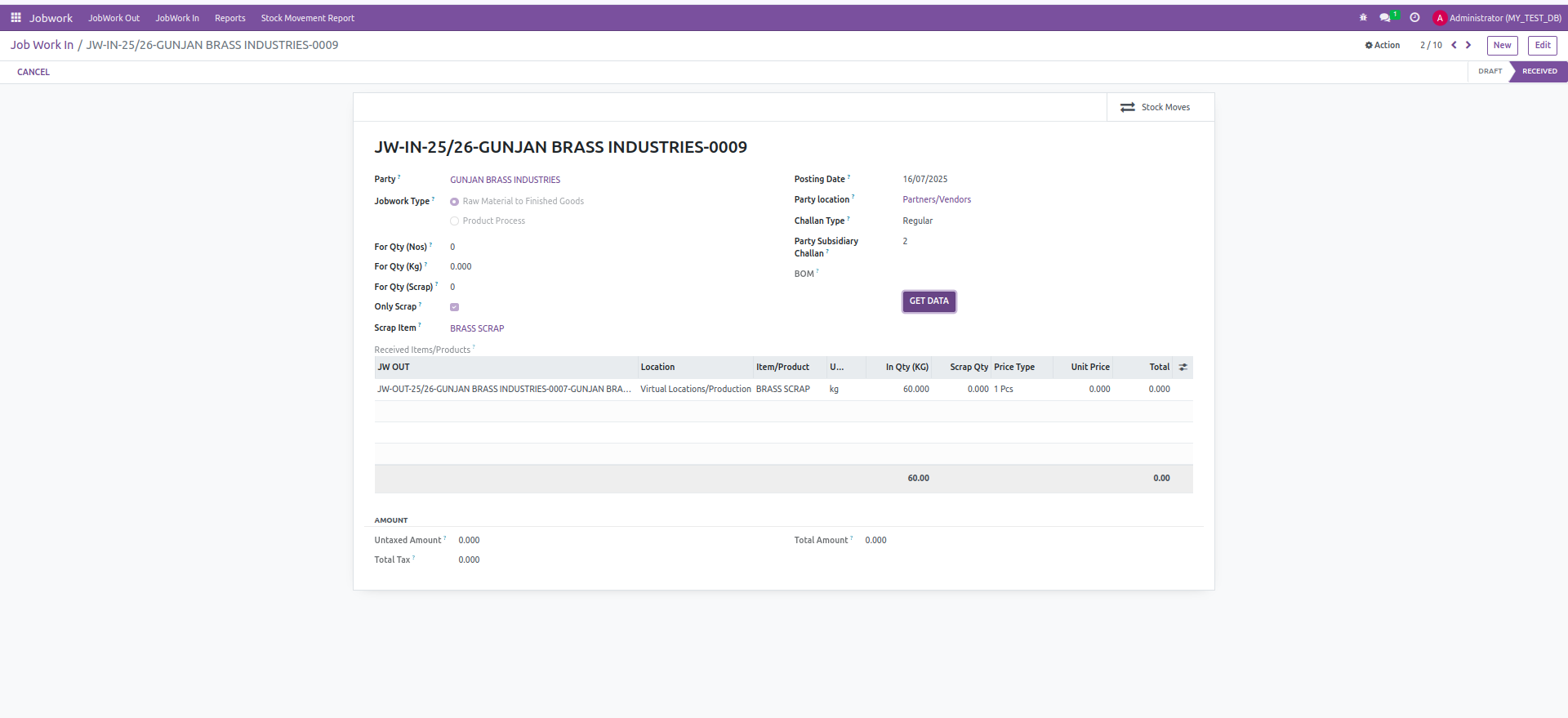The image size is (1568, 718).
Task: Click the Stock Moves smart button
Action: pyautogui.click(x=1156, y=108)
